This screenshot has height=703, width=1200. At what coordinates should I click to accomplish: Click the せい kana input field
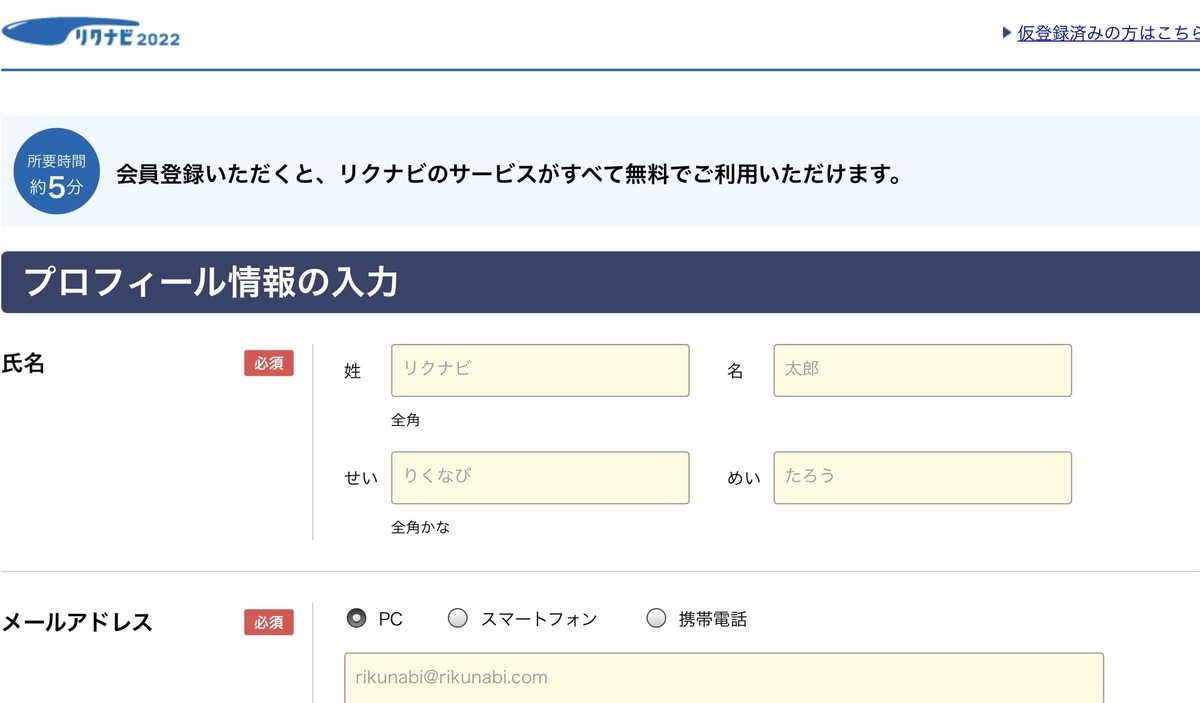[540, 477]
